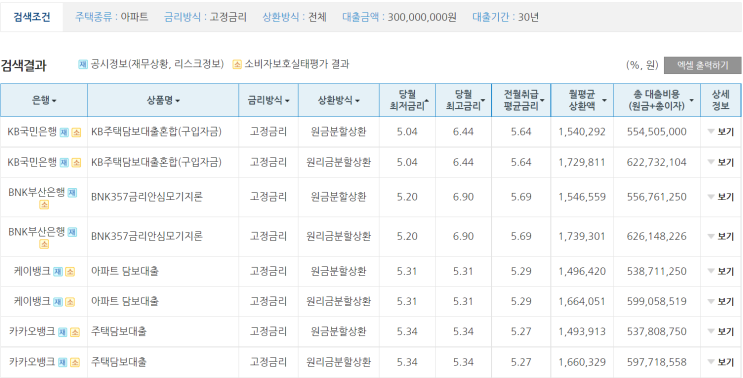Open 재 icon for 케이뱅크 538,711,250 row

tap(58, 272)
